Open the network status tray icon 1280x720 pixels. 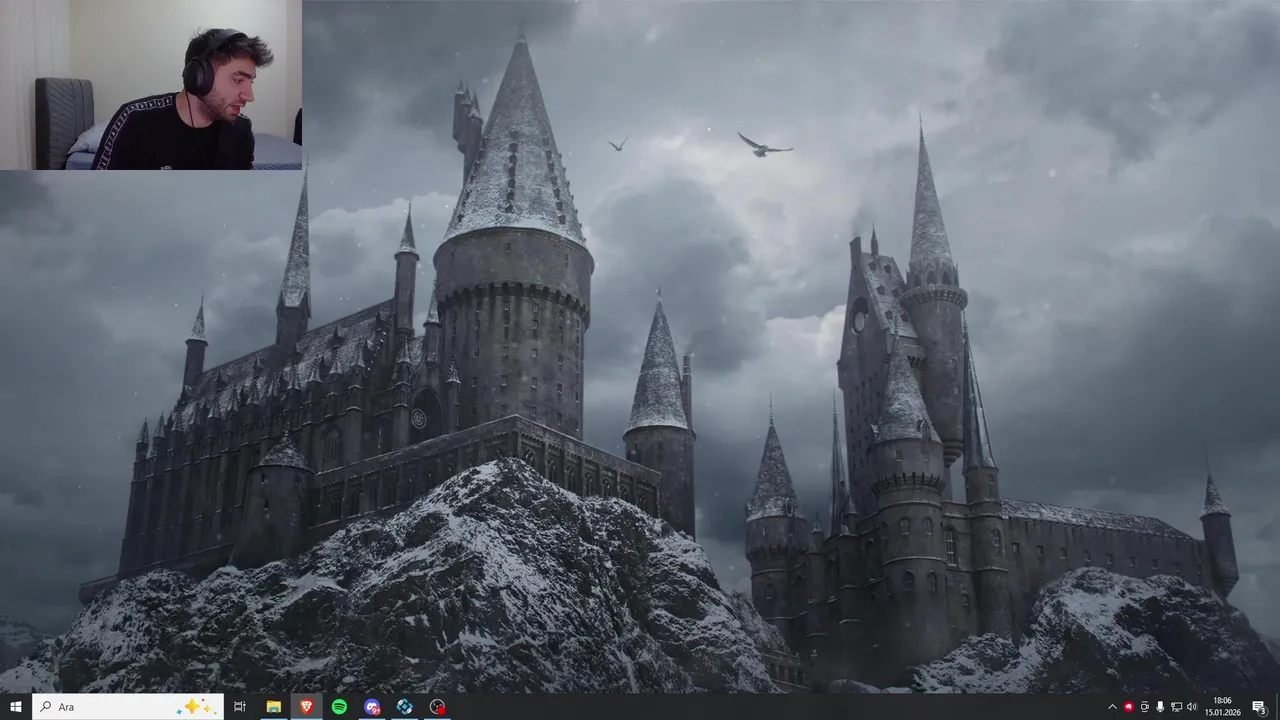pyautogui.click(x=1176, y=707)
